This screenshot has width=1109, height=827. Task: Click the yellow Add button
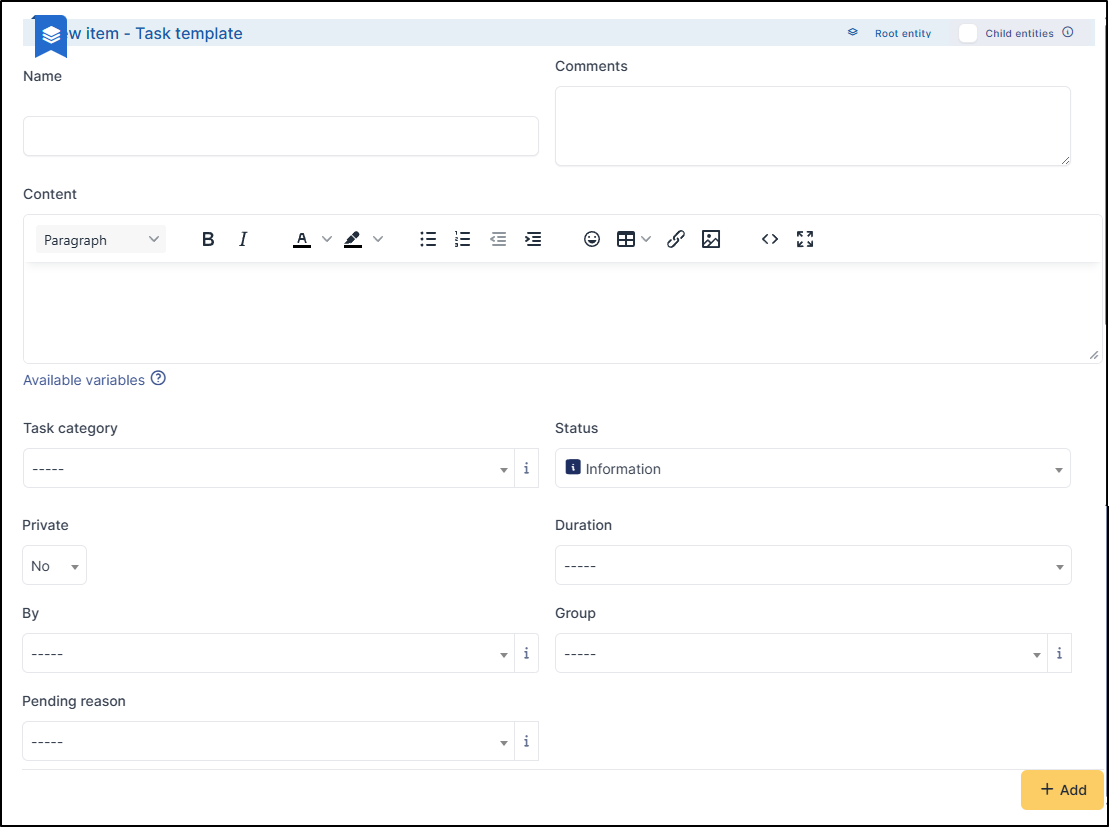[x=1062, y=790]
